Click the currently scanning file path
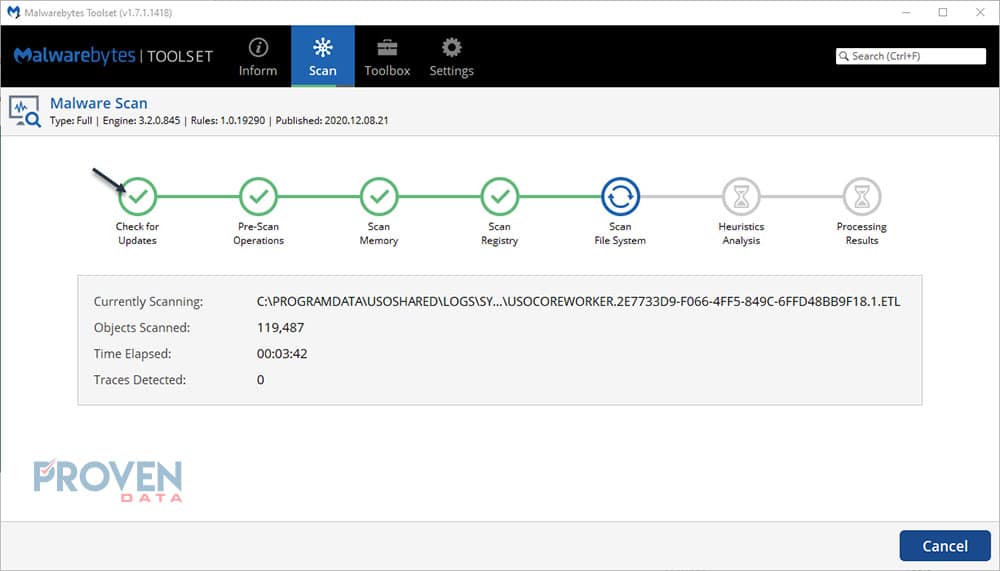Viewport: 1000px width, 571px height. [578, 301]
